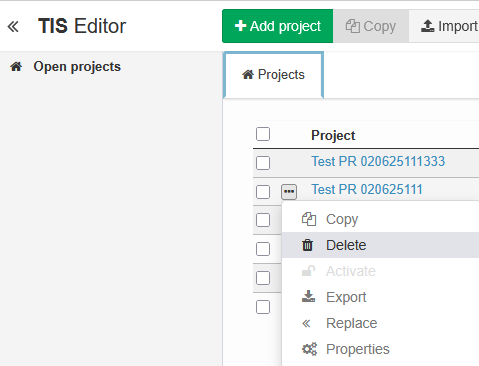Switch to the Projects tab
The width and height of the screenshot is (479, 366).
click(x=273, y=75)
